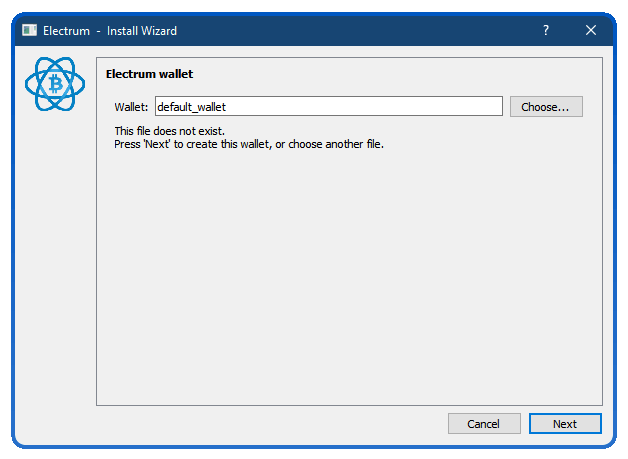Viewport: 628px width, 459px height.
Task: Click the Electrum window icon in title bar
Action: [29, 30]
